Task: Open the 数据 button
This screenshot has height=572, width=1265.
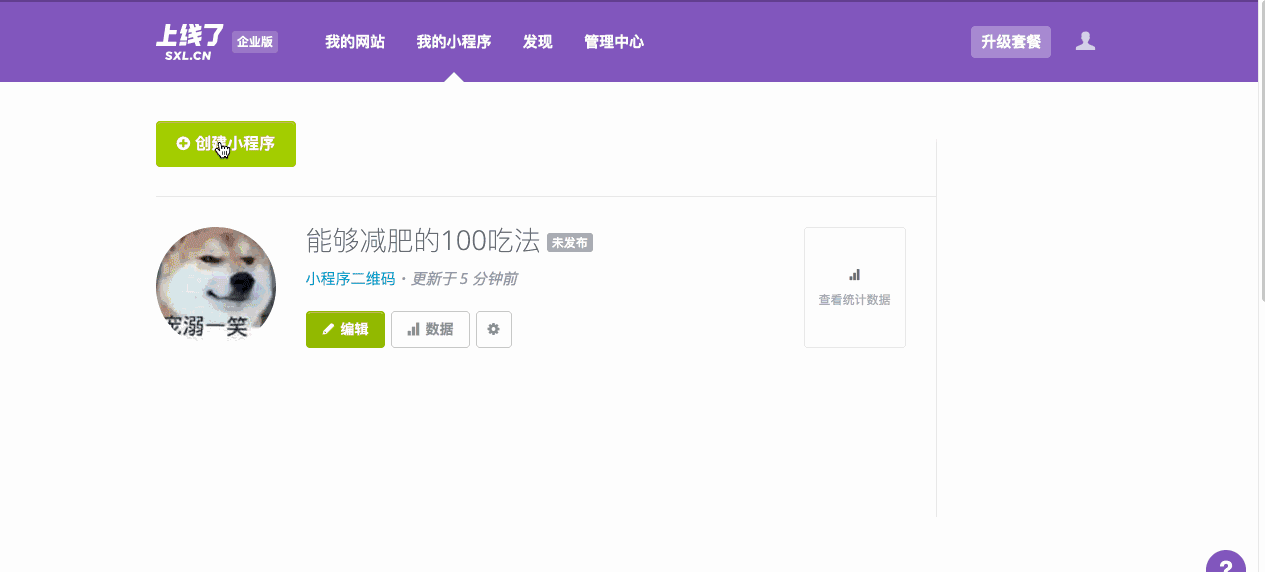Action: coord(430,329)
